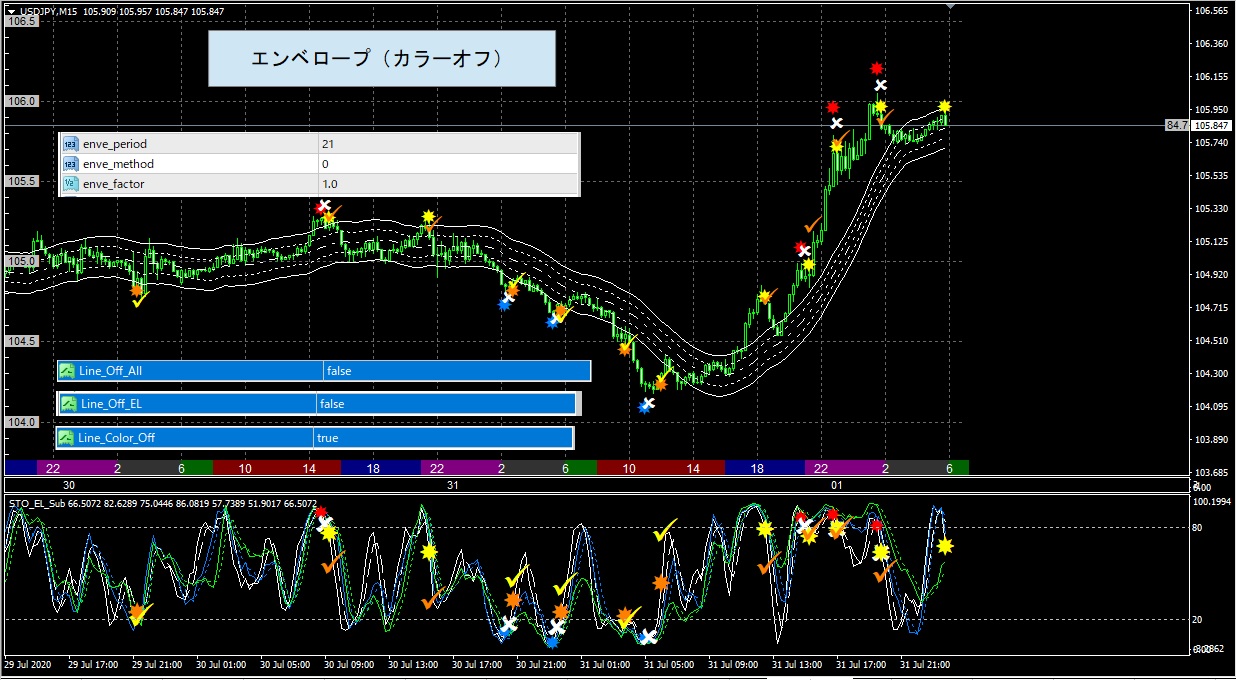The image size is (1236, 680).
Task: Edit the enve_factor value 1.0
Action: [448, 184]
